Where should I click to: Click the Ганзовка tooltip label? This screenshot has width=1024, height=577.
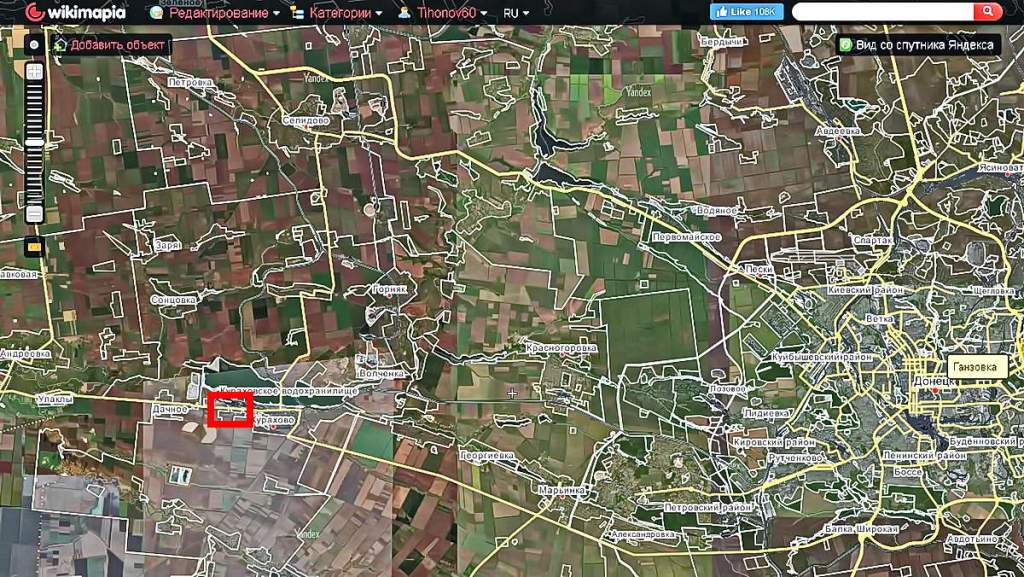[x=974, y=366]
